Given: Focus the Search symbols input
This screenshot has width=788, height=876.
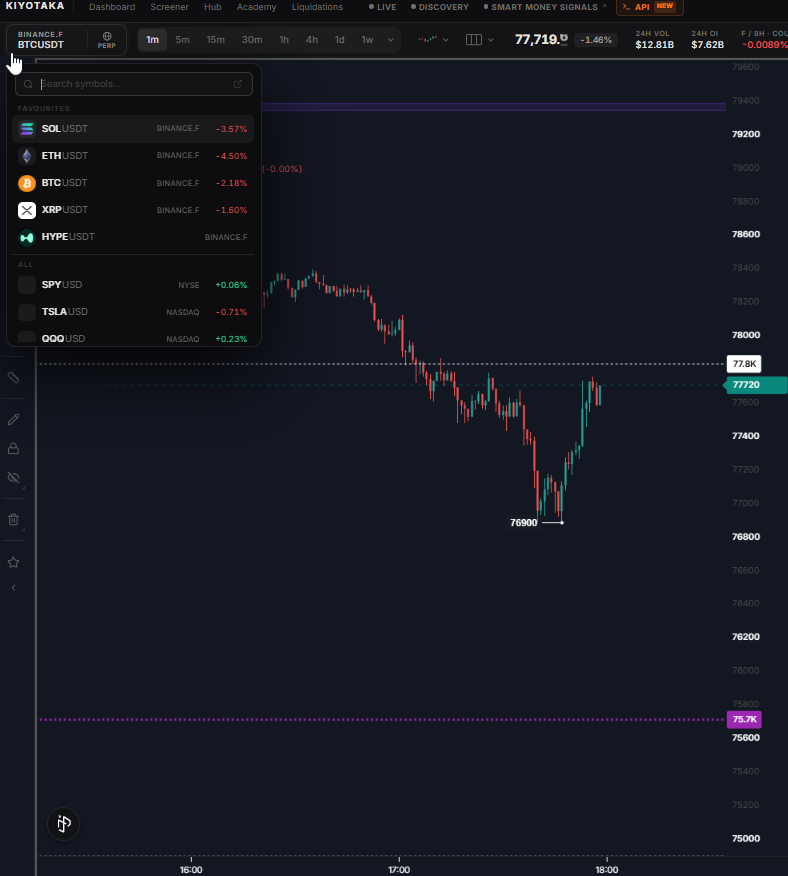Looking at the screenshot, I should (134, 84).
